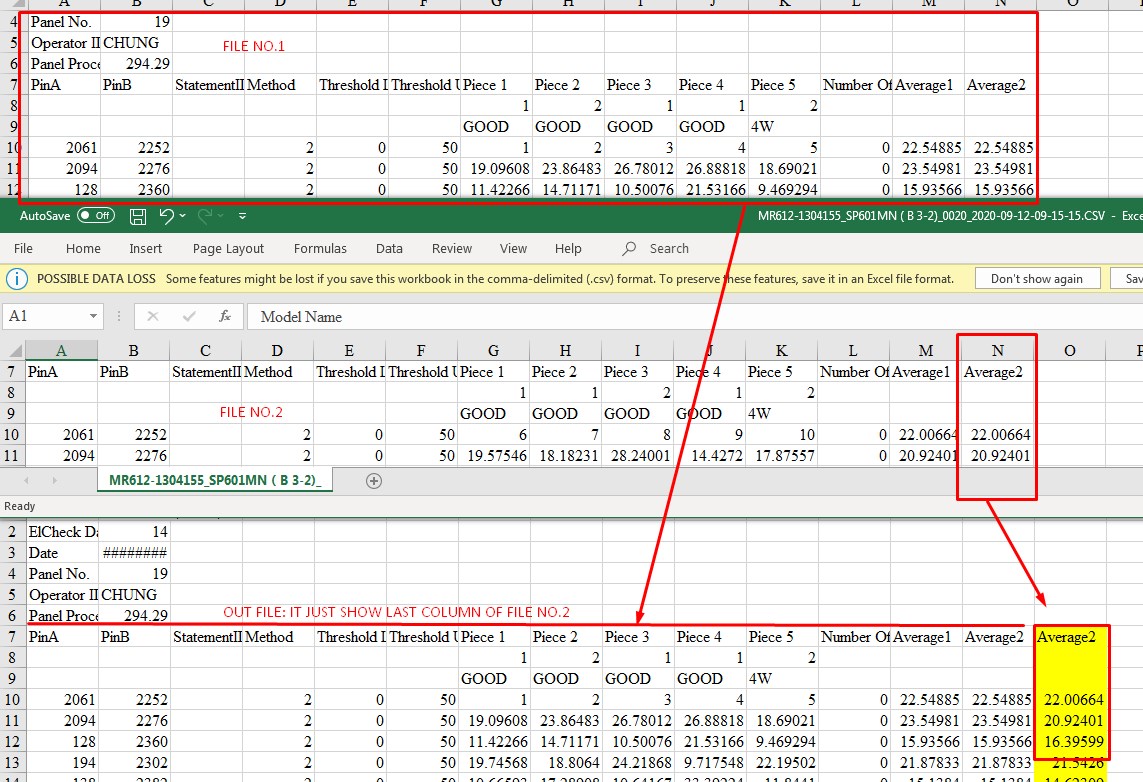Screen dimensions: 1143x782
Task: Click the Redo arrow icon
Action: [x=205, y=216]
